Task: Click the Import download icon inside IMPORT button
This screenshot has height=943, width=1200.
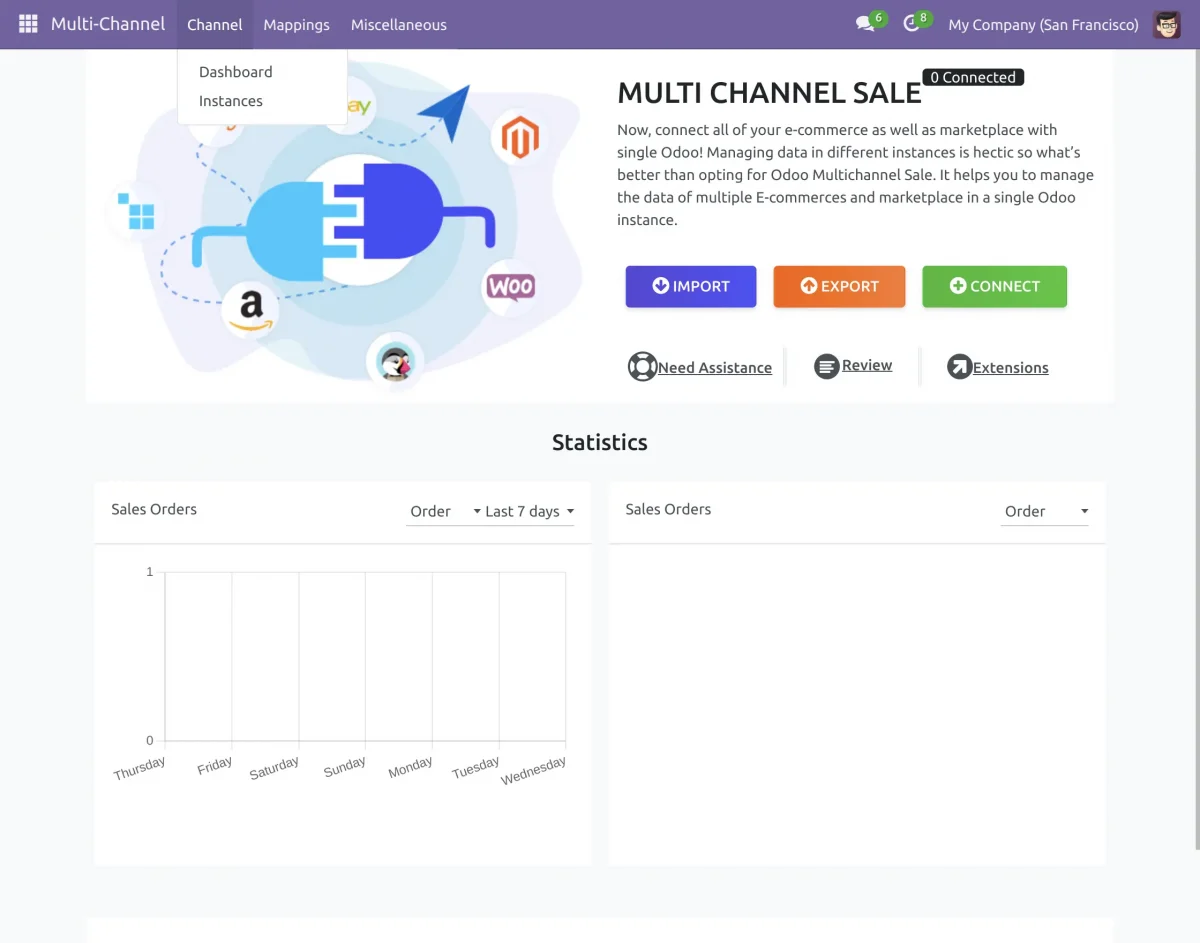Action: tap(661, 286)
